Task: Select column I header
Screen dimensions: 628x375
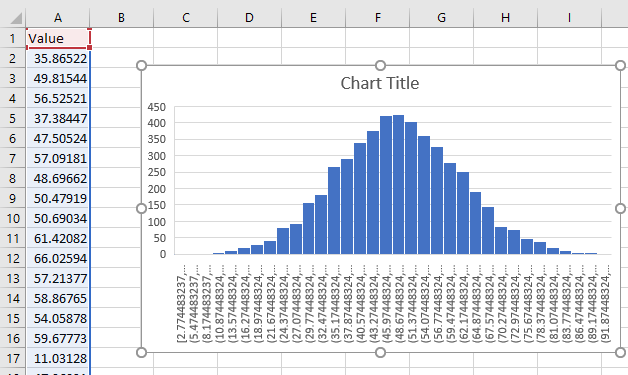Action: coord(569,18)
